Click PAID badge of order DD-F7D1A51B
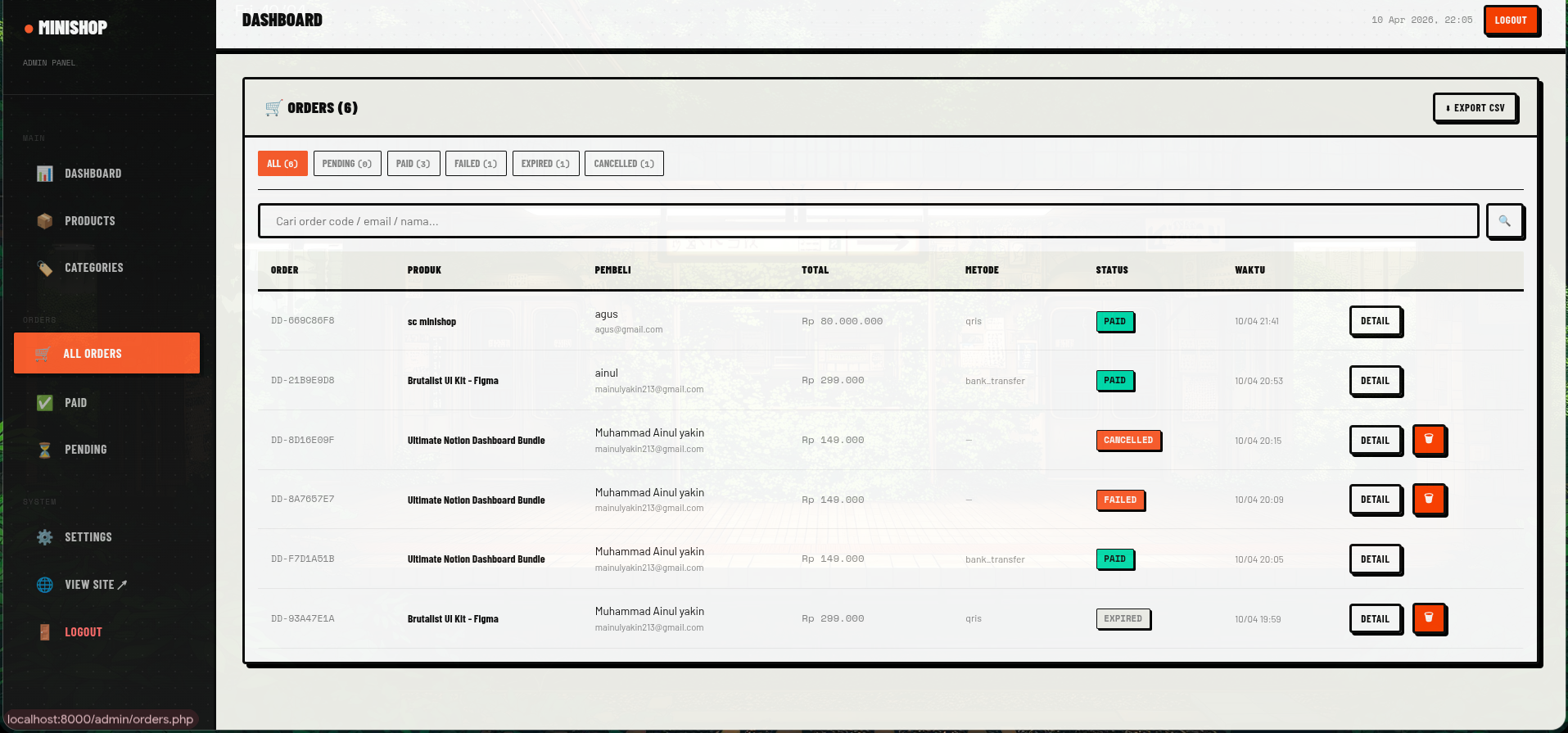This screenshot has width=1568, height=733. click(x=1114, y=559)
